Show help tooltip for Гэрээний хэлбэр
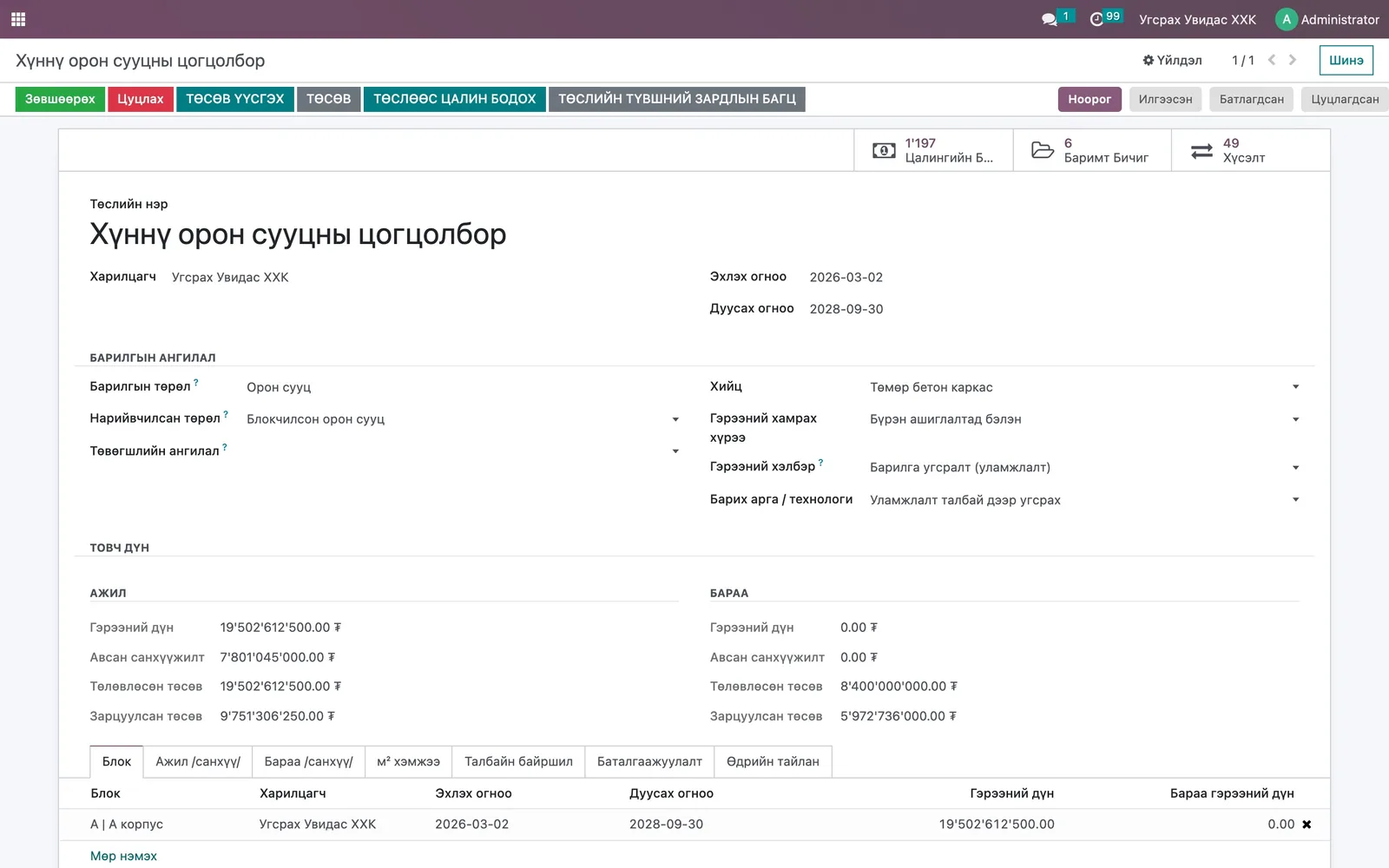 coord(821,463)
